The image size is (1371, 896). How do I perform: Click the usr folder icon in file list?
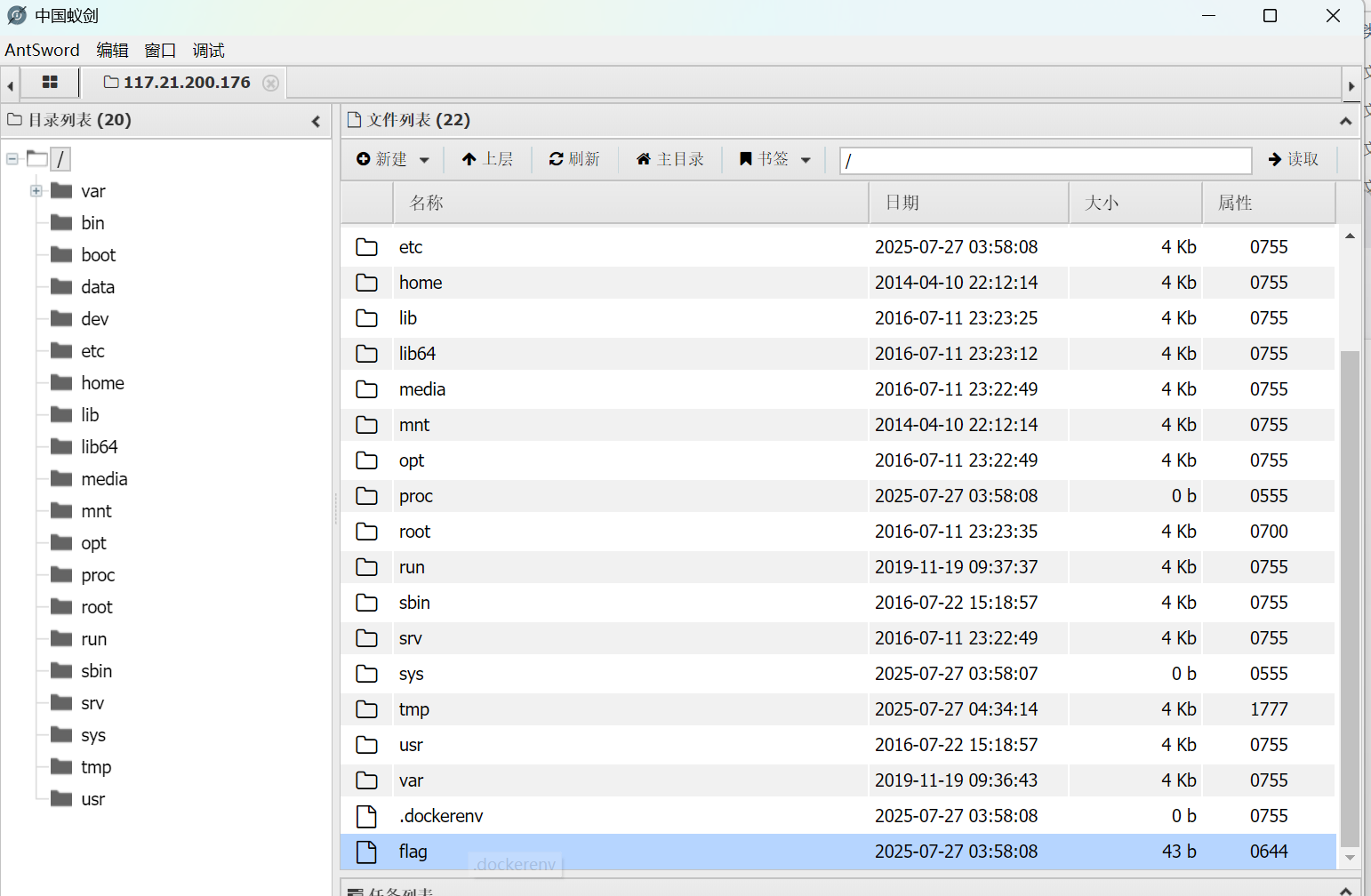pos(366,745)
